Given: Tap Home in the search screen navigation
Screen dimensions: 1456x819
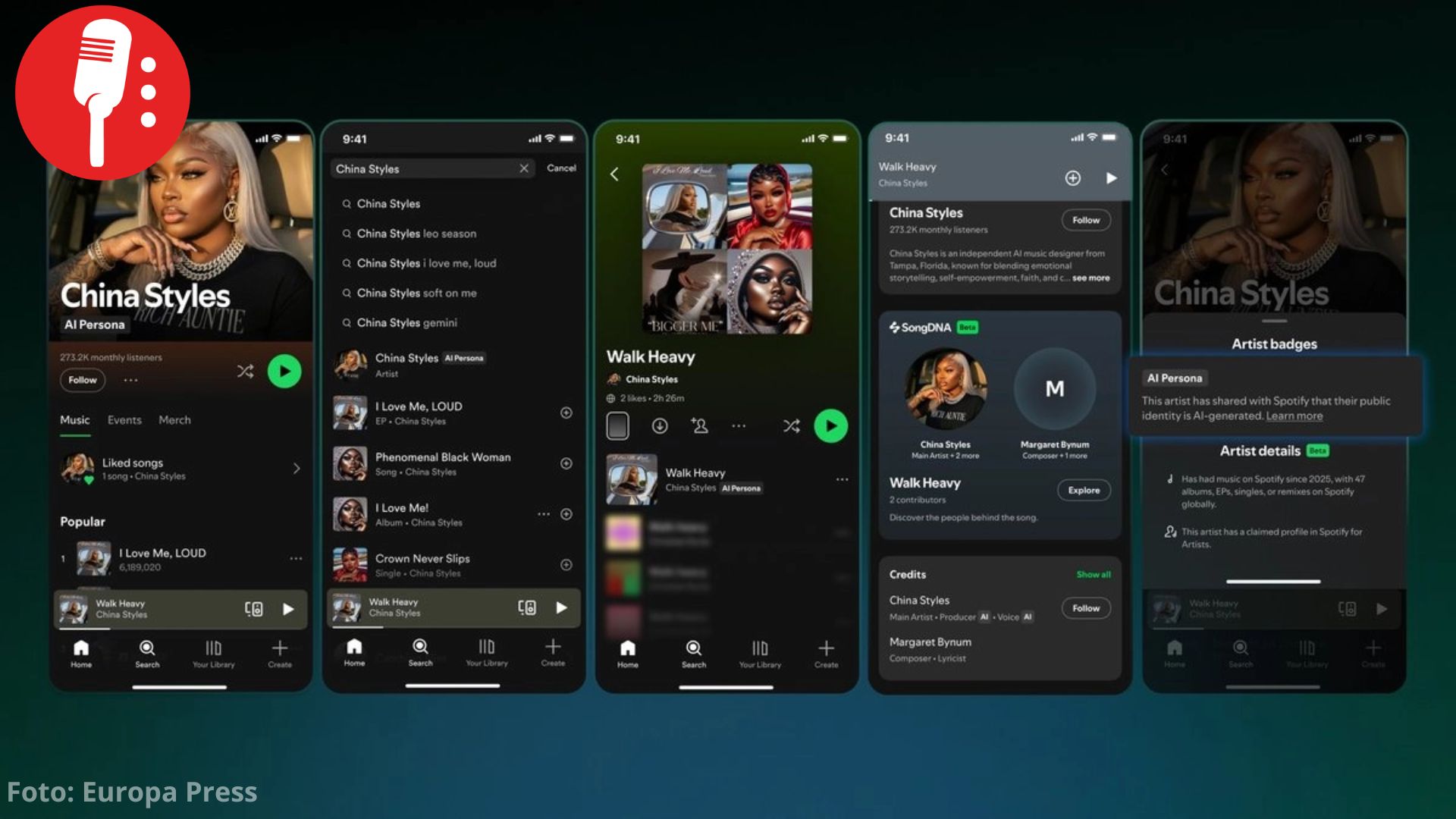Looking at the screenshot, I should click(x=354, y=653).
